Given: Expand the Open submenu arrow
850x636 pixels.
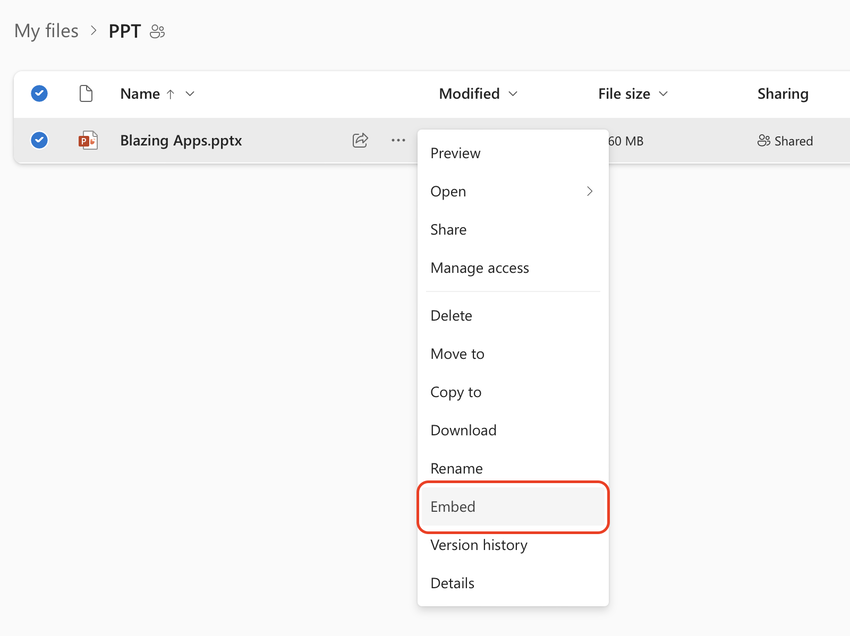Looking at the screenshot, I should 589,191.
